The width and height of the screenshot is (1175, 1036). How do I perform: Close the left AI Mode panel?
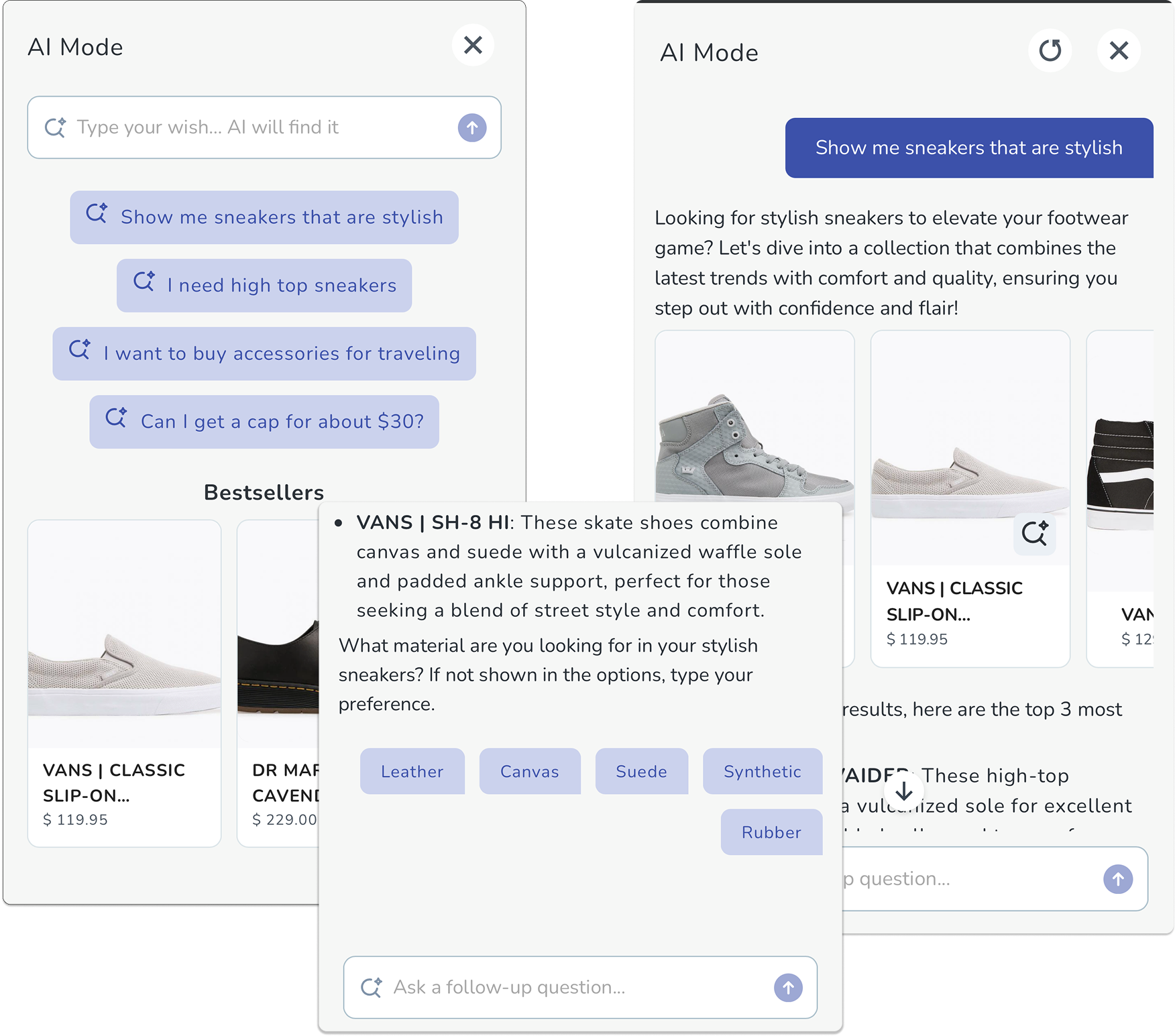pos(473,46)
